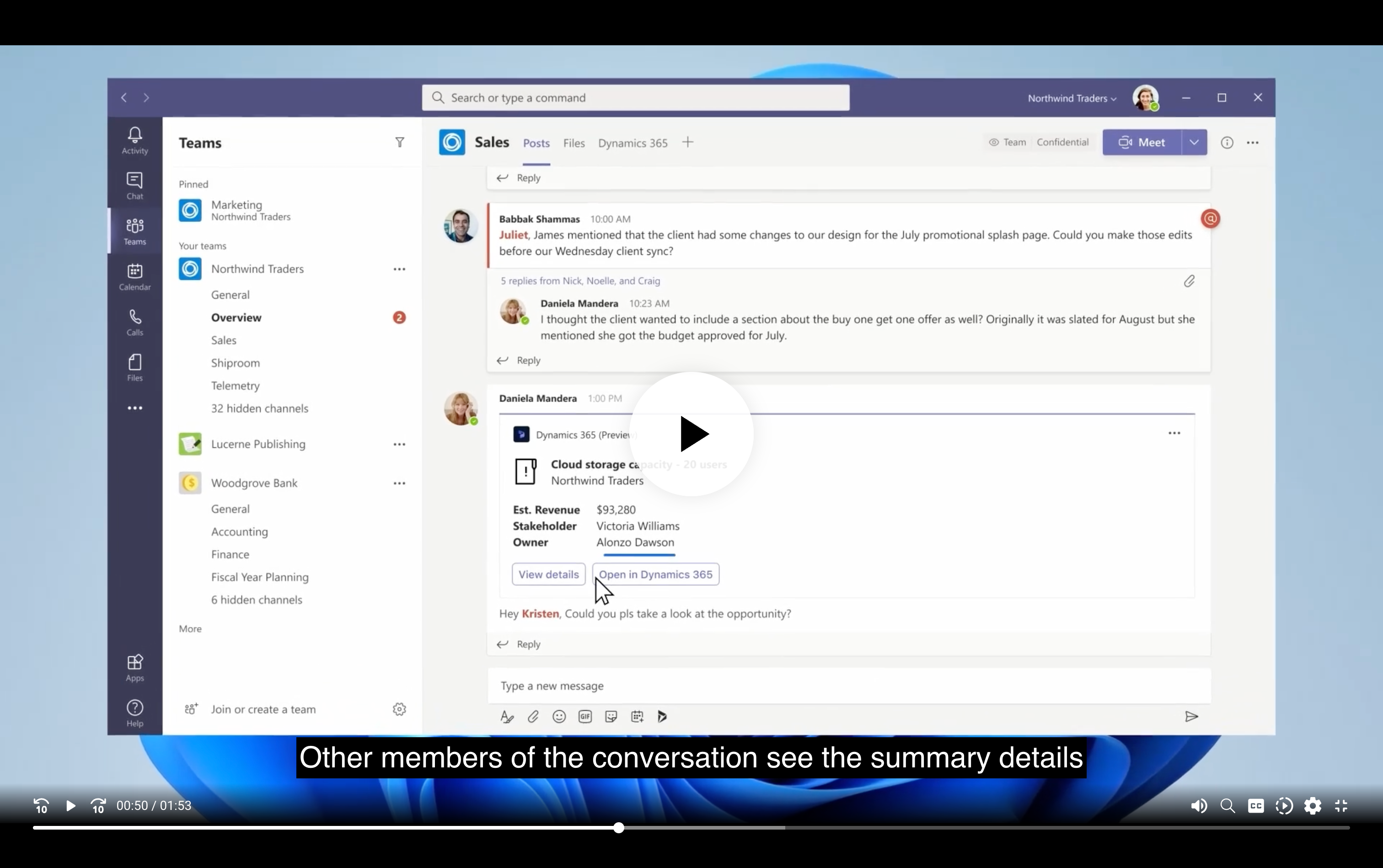The height and width of the screenshot is (868, 1383).
Task: Start a meeting with Meet button
Action: click(1142, 142)
